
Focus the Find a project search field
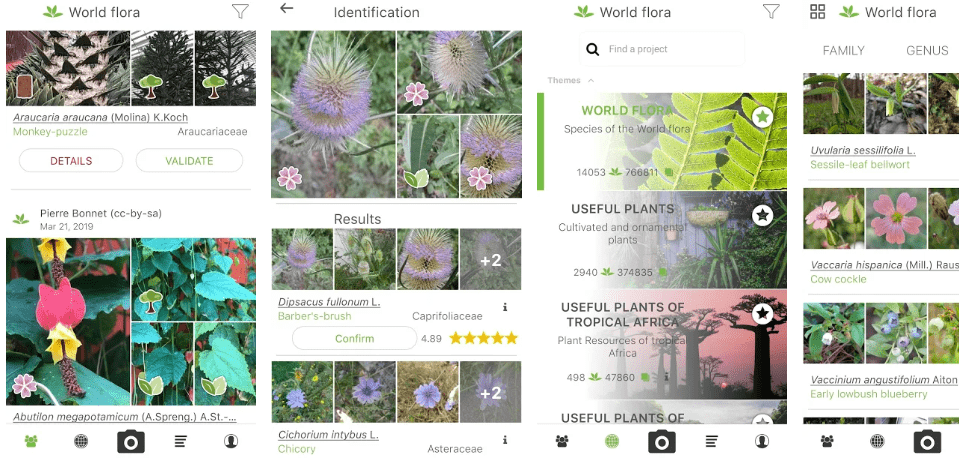click(x=670, y=49)
